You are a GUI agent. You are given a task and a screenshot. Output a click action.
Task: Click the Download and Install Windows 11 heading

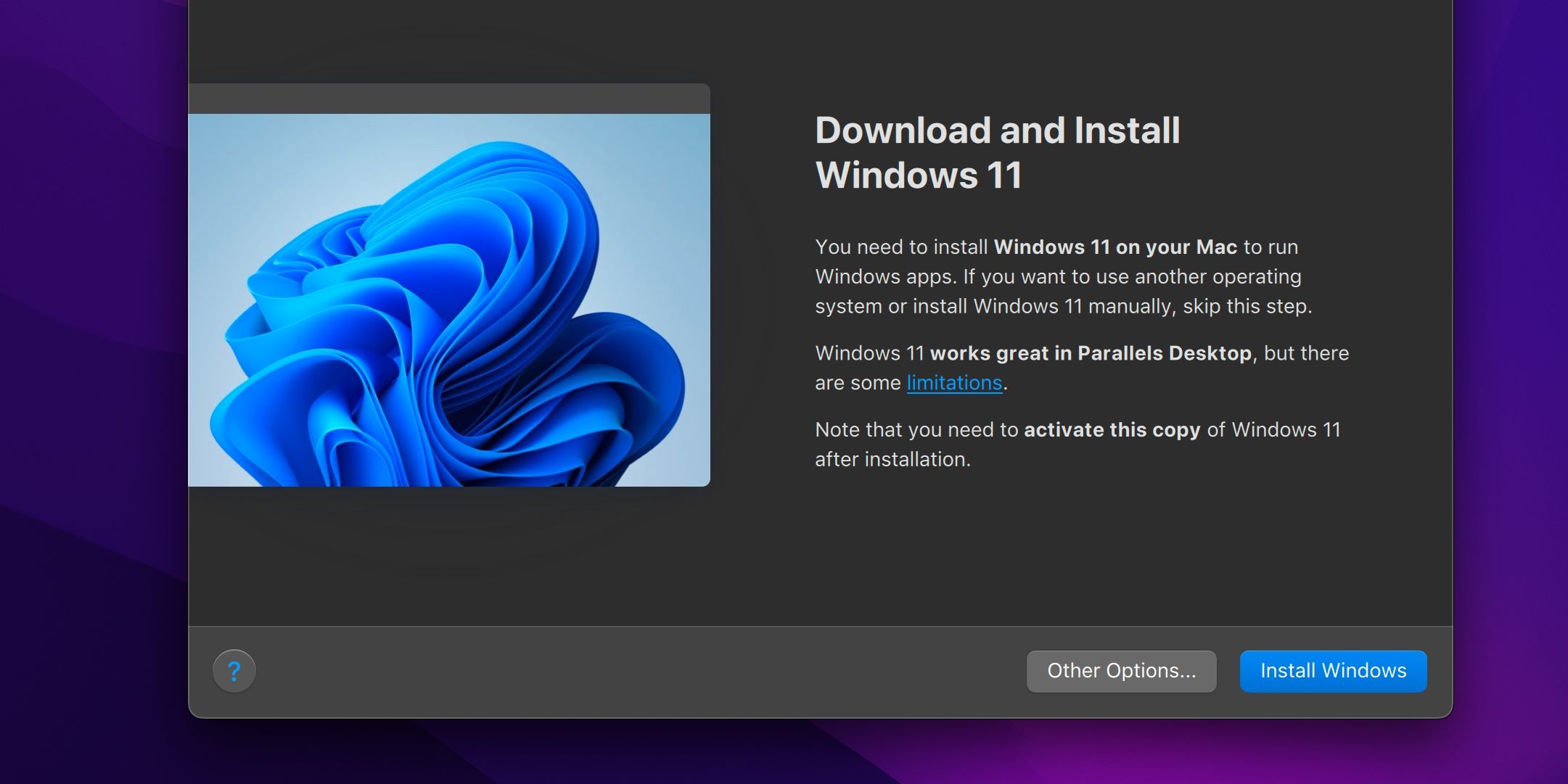tap(998, 152)
